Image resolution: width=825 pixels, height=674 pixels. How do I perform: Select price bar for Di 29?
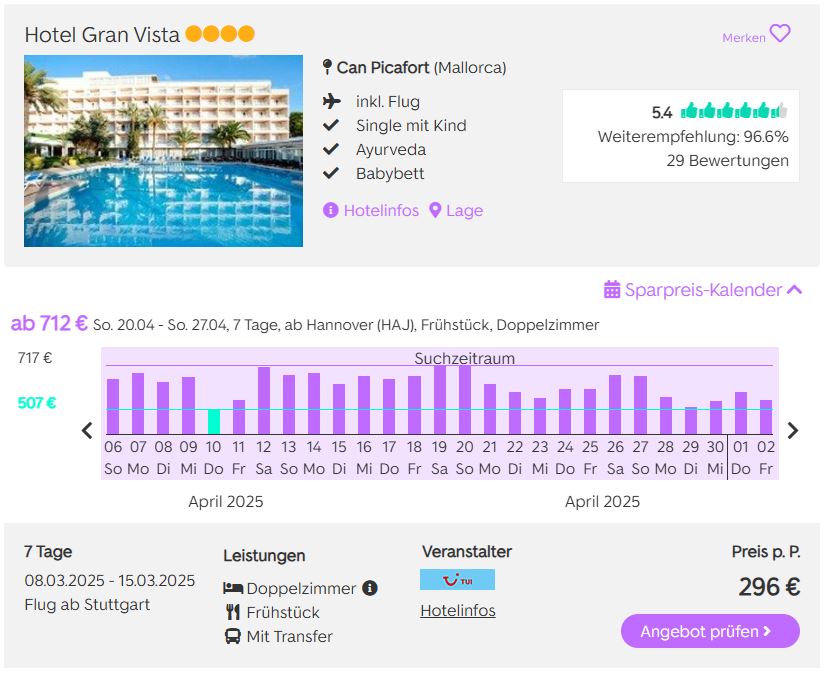click(691, 421)
